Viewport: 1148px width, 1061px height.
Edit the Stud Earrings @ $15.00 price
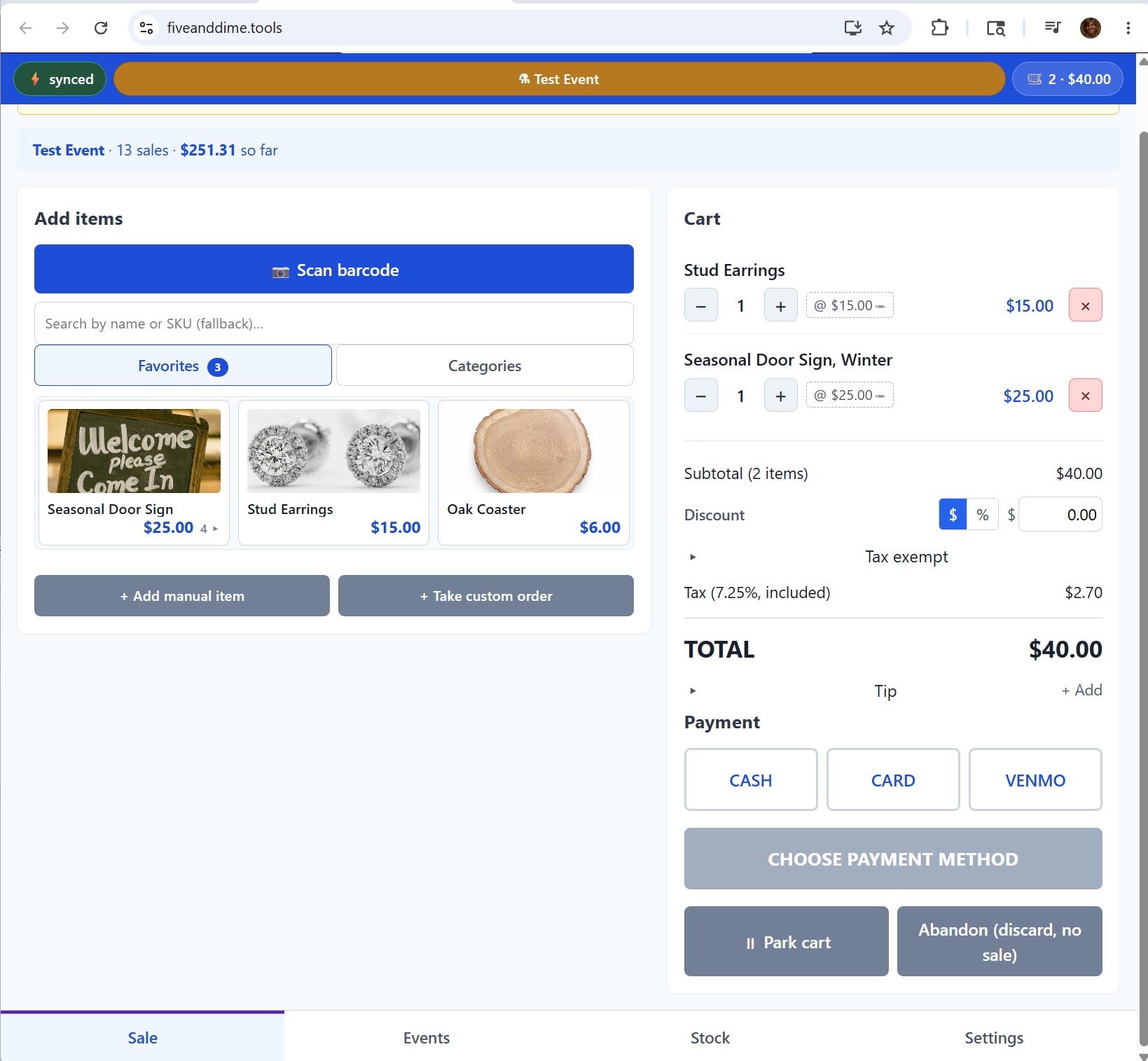tap(850, 305)
